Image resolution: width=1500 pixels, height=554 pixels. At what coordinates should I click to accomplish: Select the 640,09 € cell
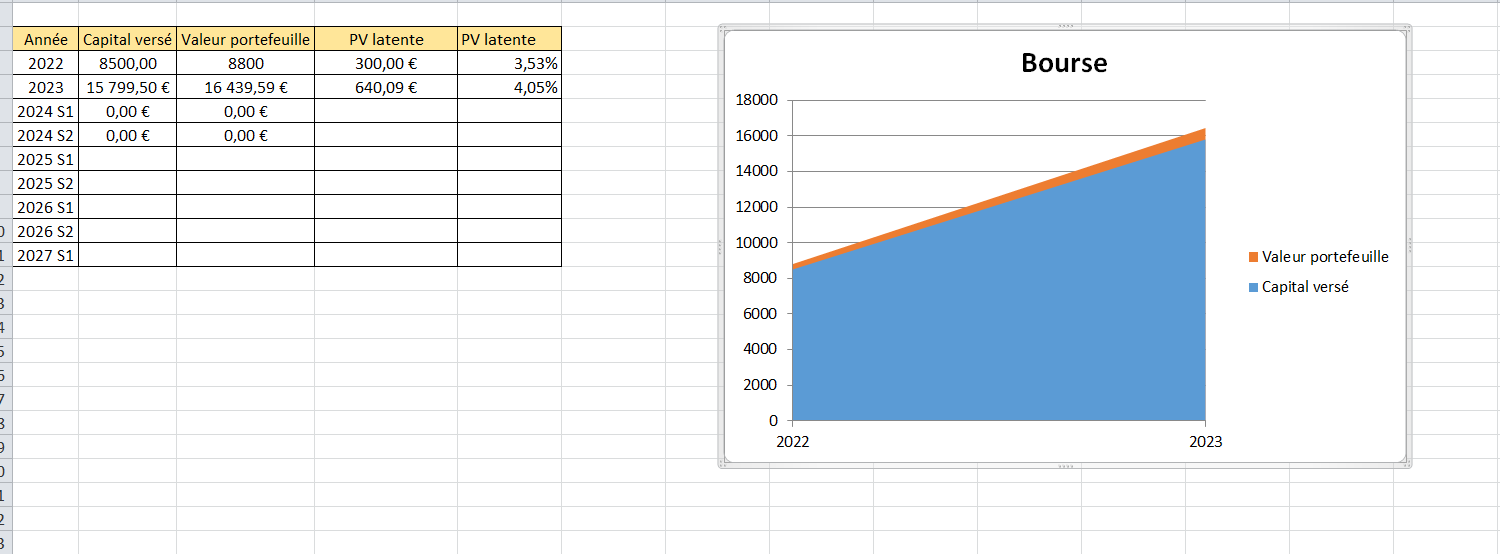(x=386, y=87)
